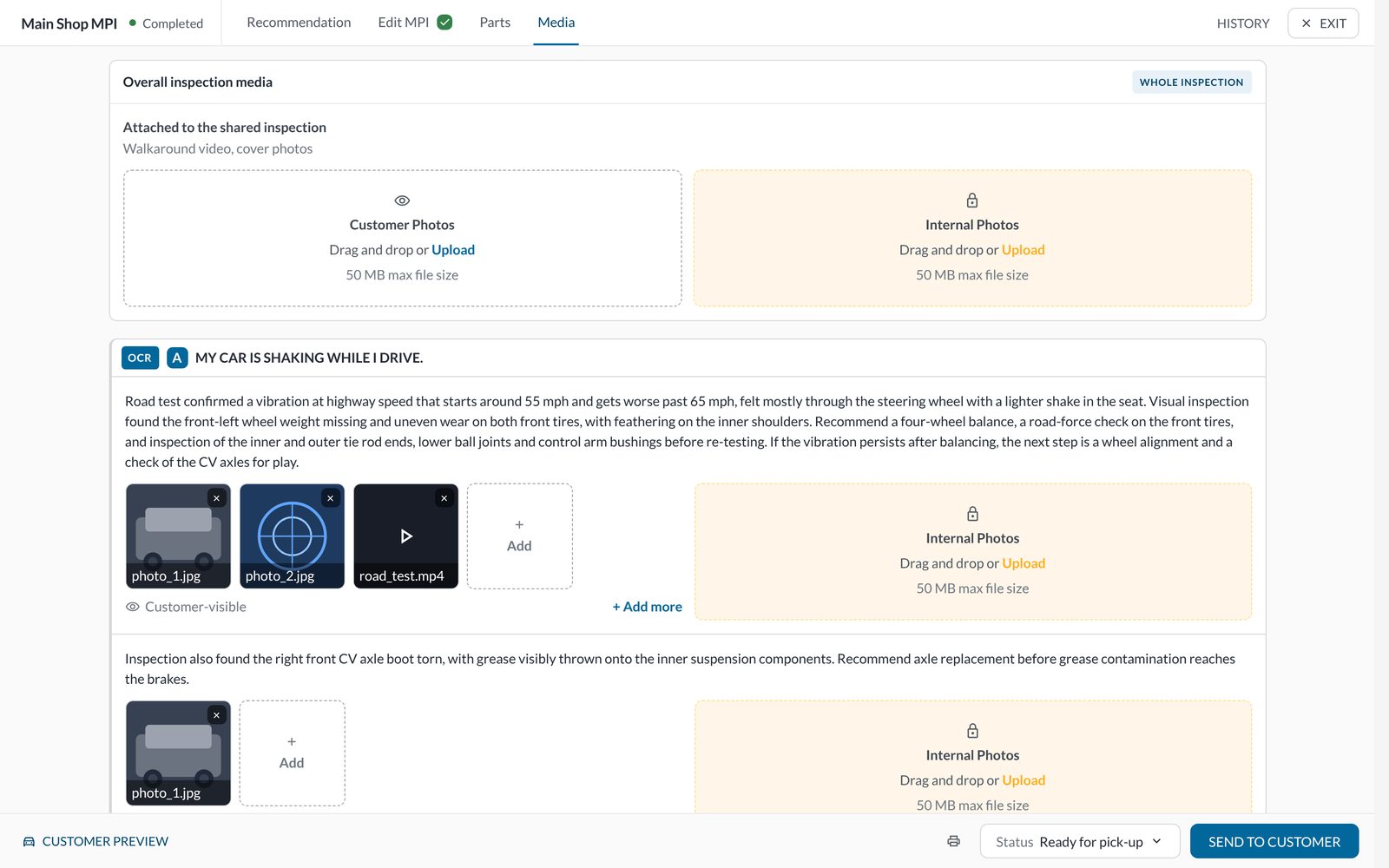Click the EXIT button
Screen dimensions: 1389x868
click(x=1323, y=23)
